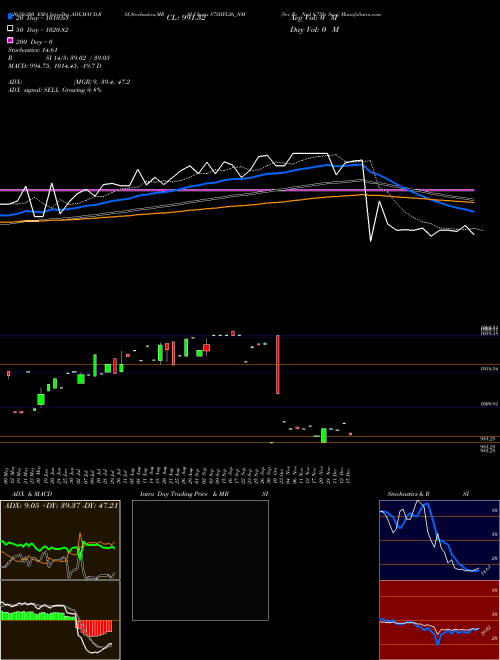This screenshot has height=660, width=500.
Task: Click the '(MGR) 9, 39.4, 47.2' values
Action: 101,82
